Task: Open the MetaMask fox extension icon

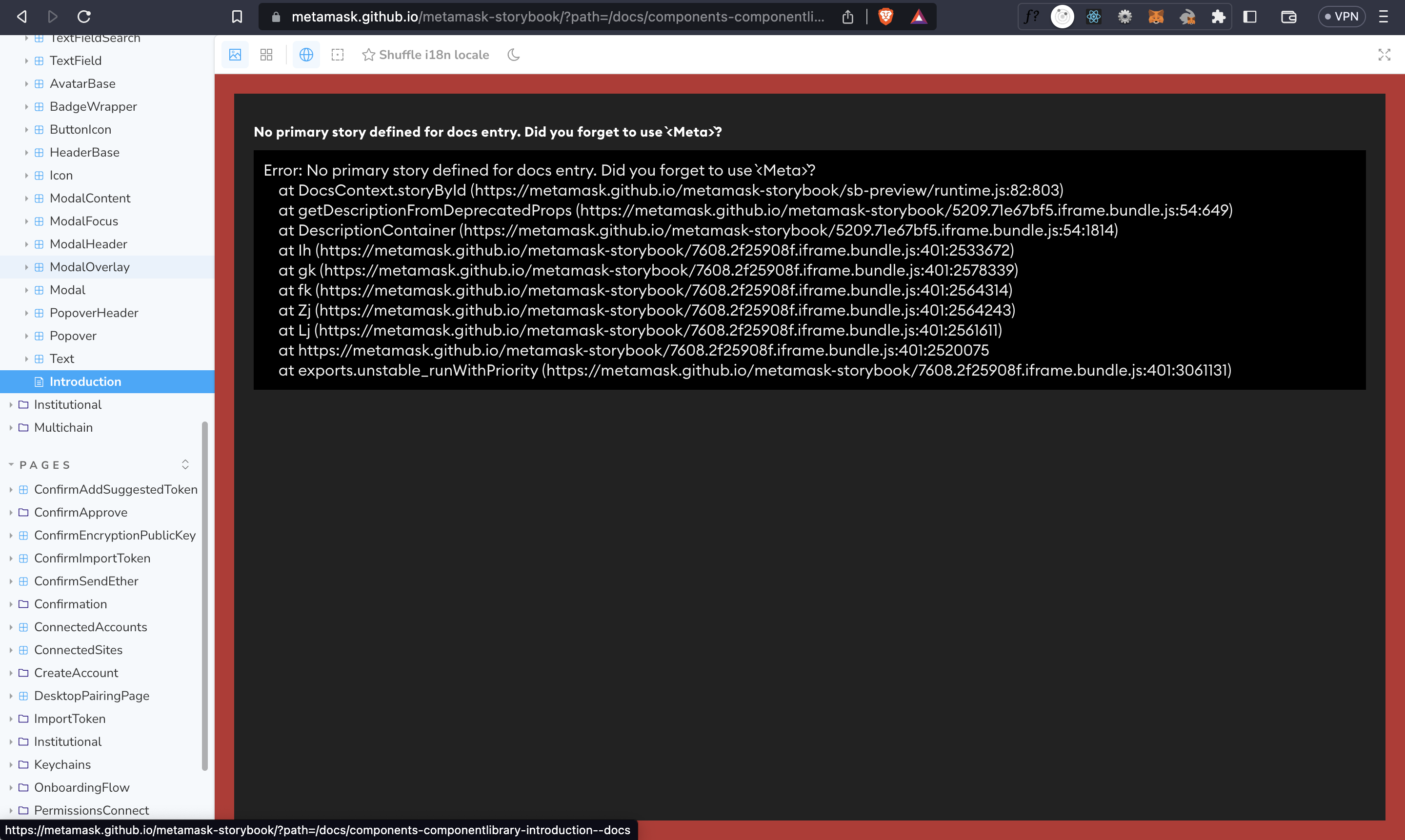Action: (1156, 17)
